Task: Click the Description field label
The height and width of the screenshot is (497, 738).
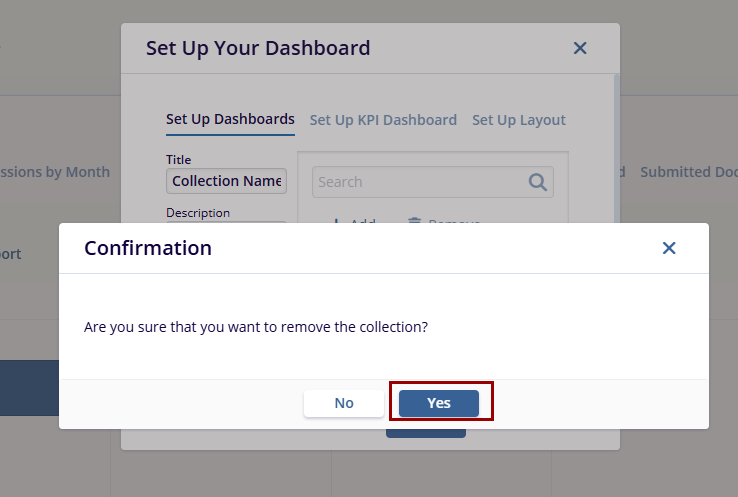Action: click(198, 213)
